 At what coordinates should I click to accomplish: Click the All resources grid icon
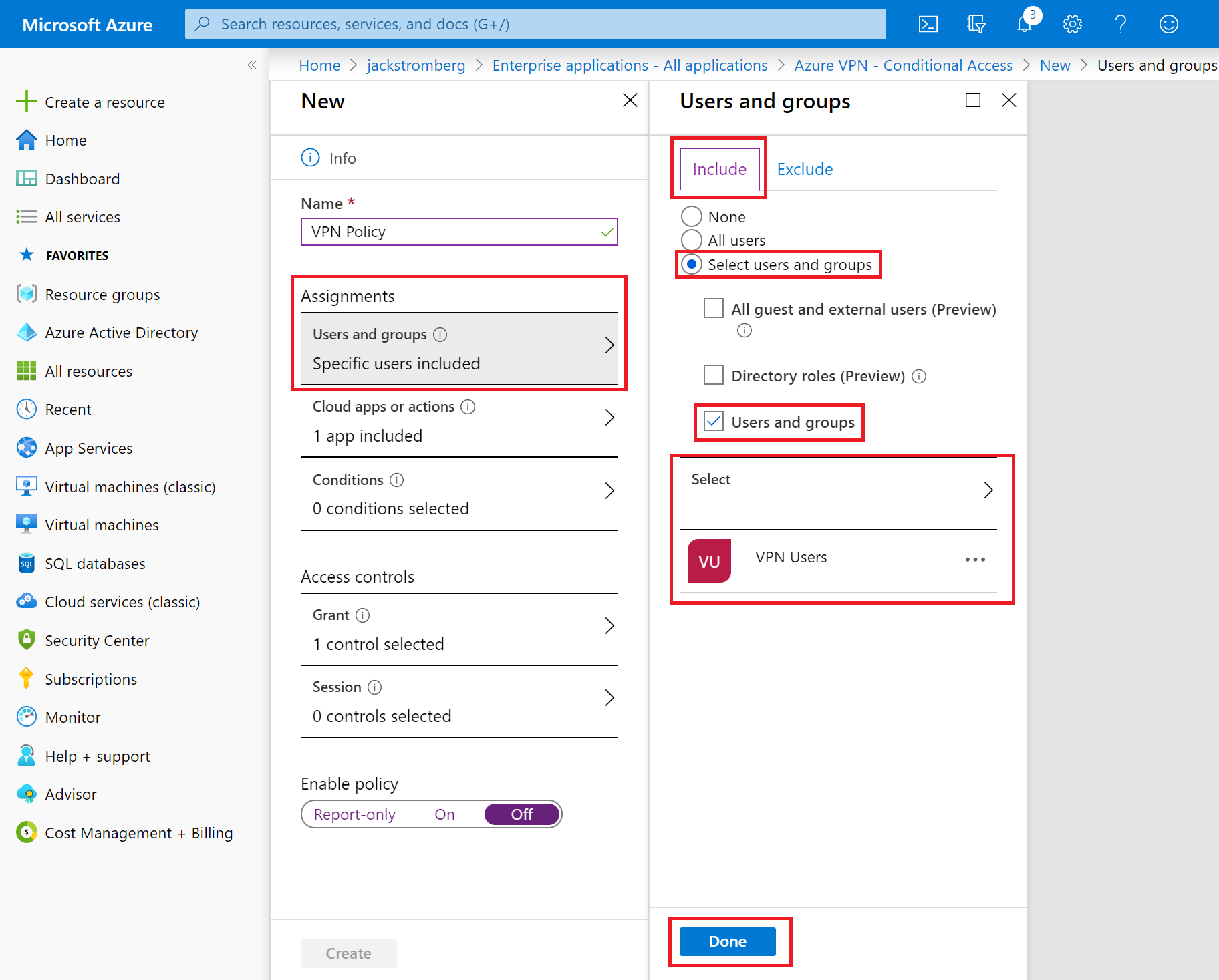26,371
